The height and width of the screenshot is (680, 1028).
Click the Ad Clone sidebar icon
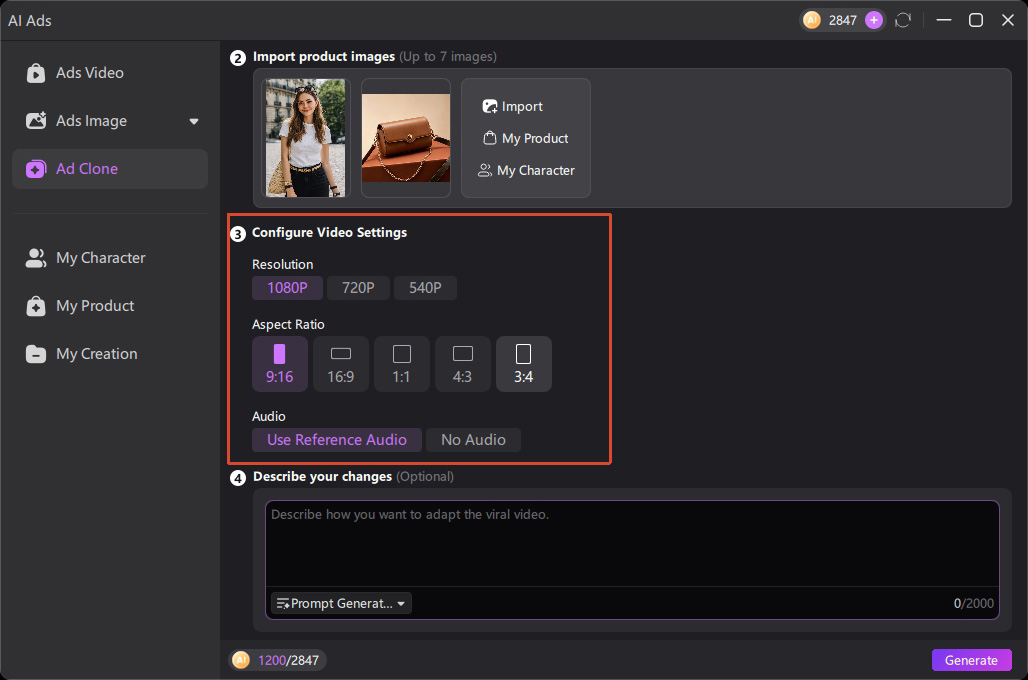(35, 169)
